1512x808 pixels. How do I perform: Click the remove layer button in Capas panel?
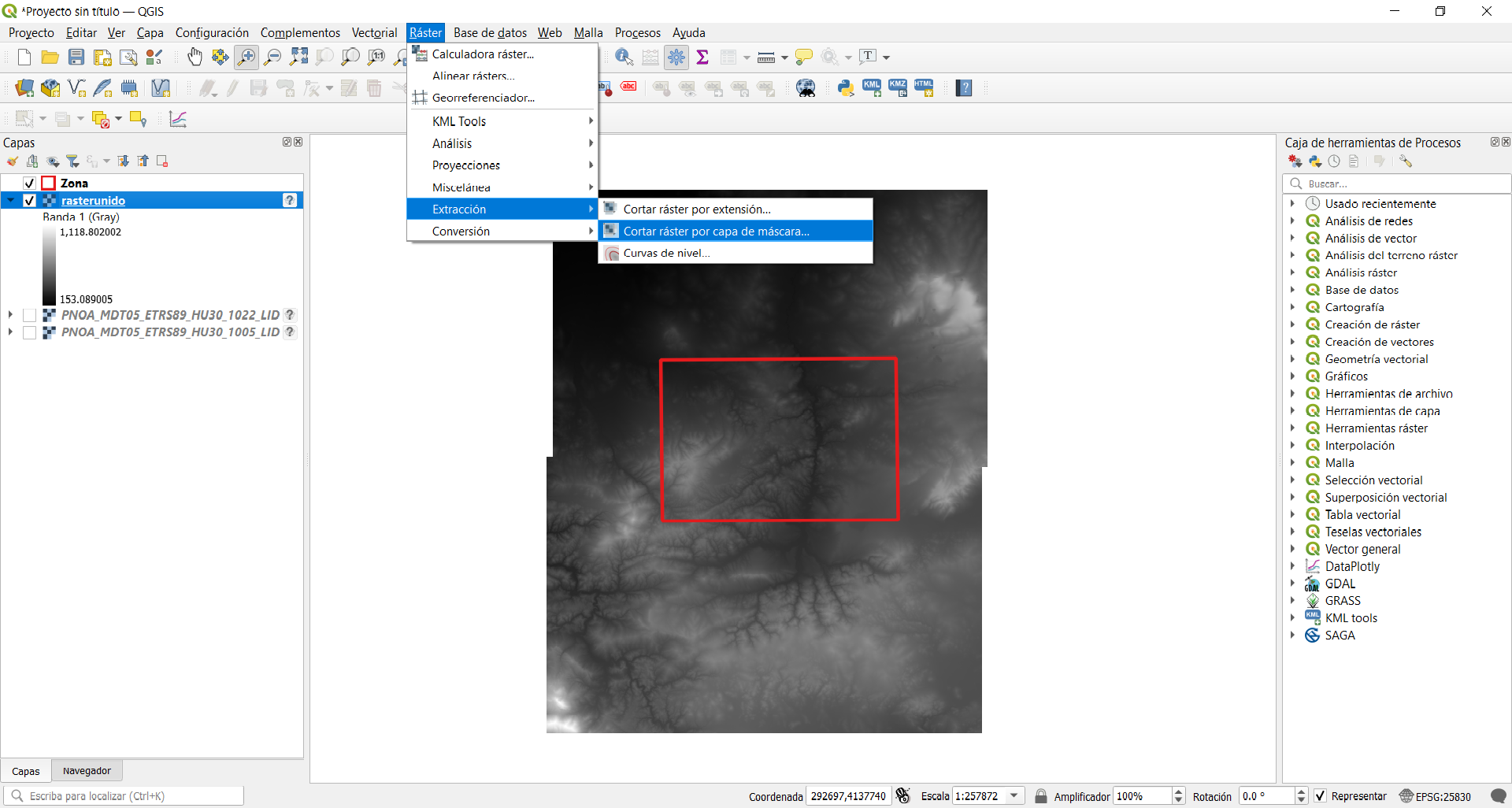162,161
